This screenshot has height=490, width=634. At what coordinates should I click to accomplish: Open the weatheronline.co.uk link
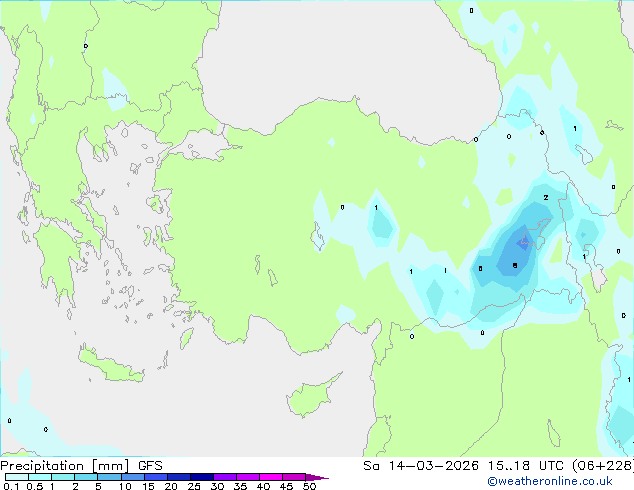pos(549,481)
